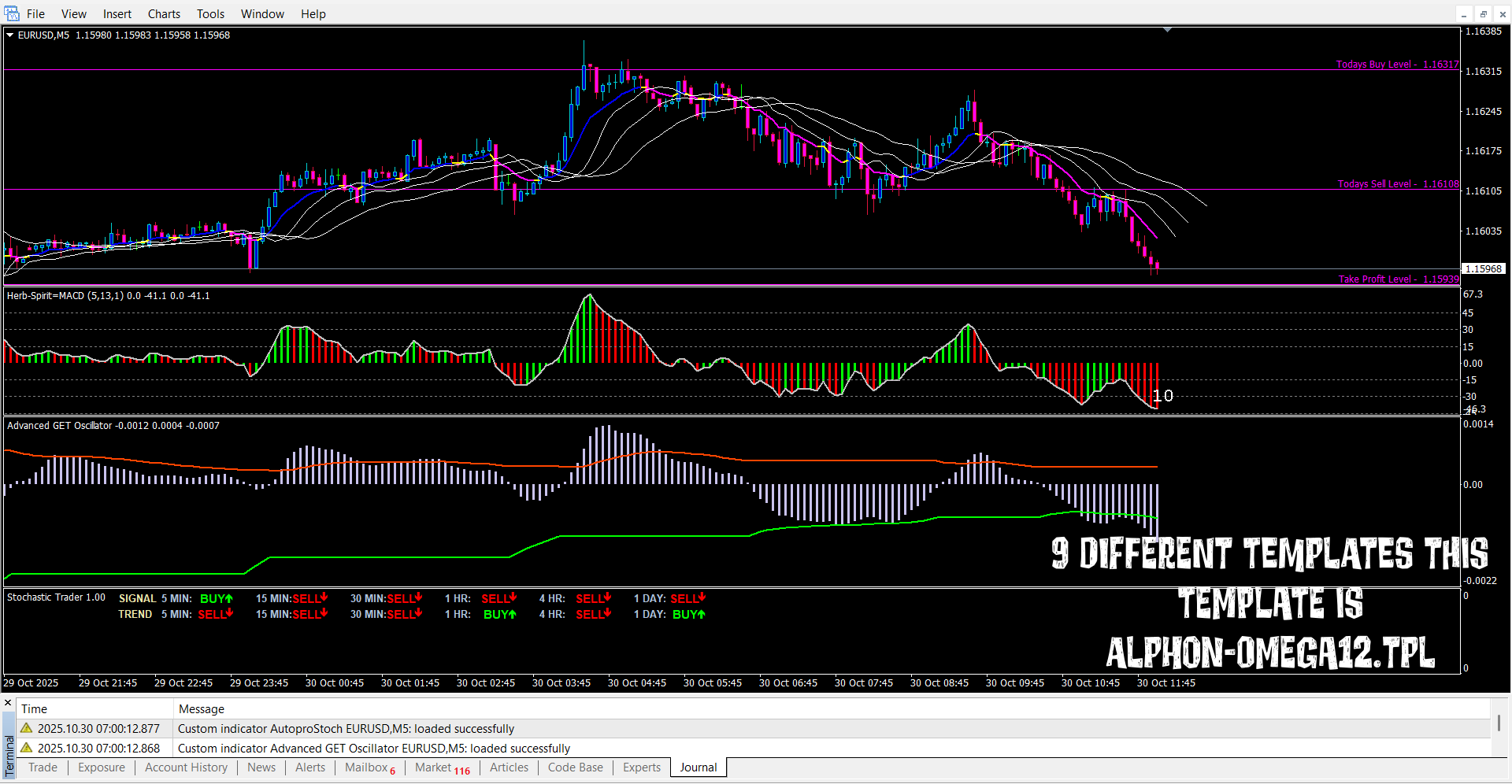Minimize the chart window
Image resolution: width=1512 pixels, height=784 pixels.
coord(1464,14)
